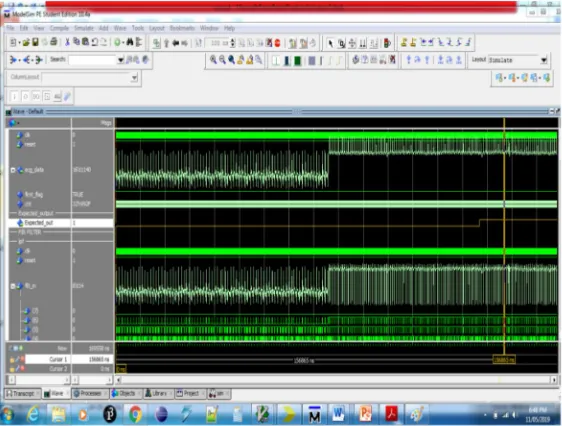This screenshot has height=426, width=562.
Task: Toggle the lock icon on Cursor 1 row
Action: (x=12, y=360)
